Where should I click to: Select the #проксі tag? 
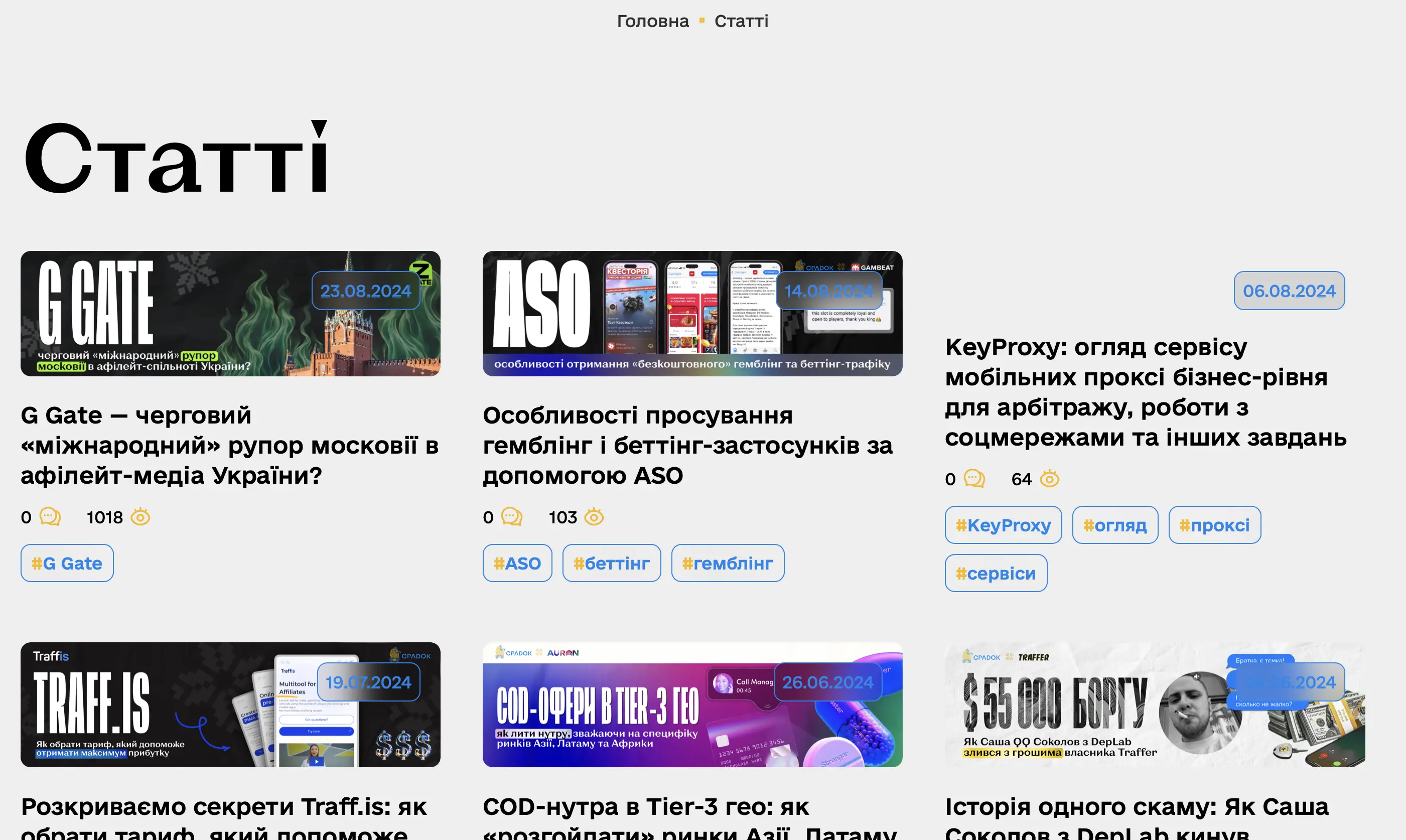1215,525
